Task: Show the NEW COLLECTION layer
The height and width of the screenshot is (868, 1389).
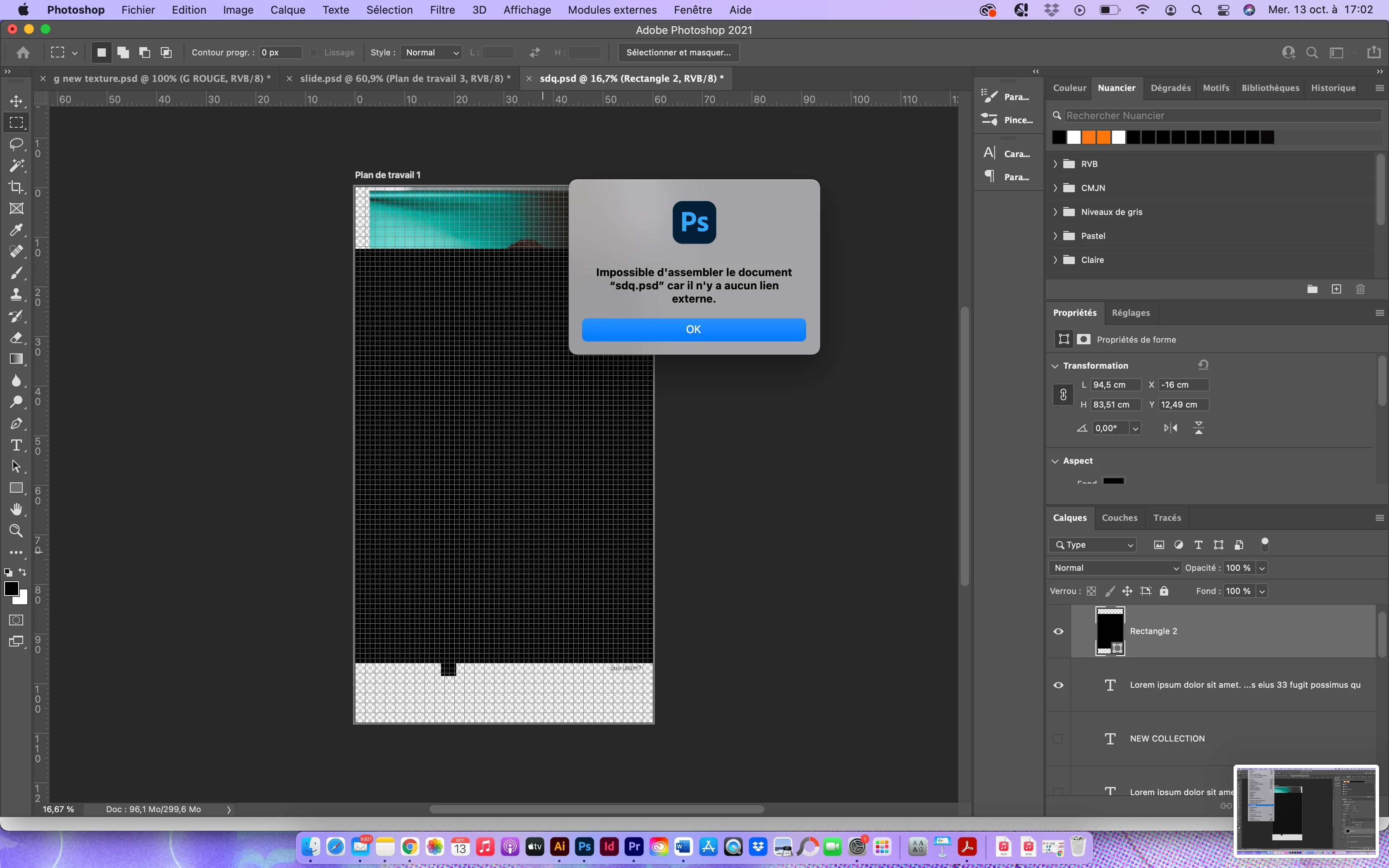Action: [x=1058, y=739]
